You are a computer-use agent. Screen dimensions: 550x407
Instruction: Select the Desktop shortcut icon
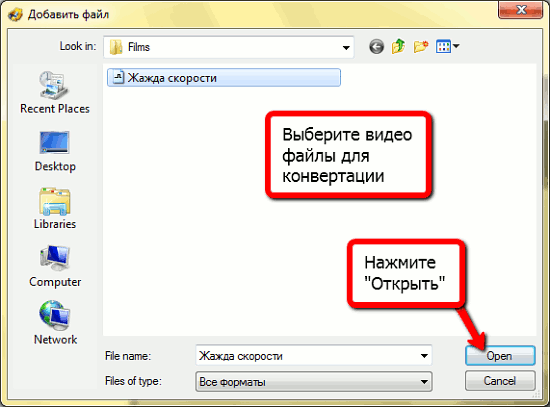tap(55, 142)
